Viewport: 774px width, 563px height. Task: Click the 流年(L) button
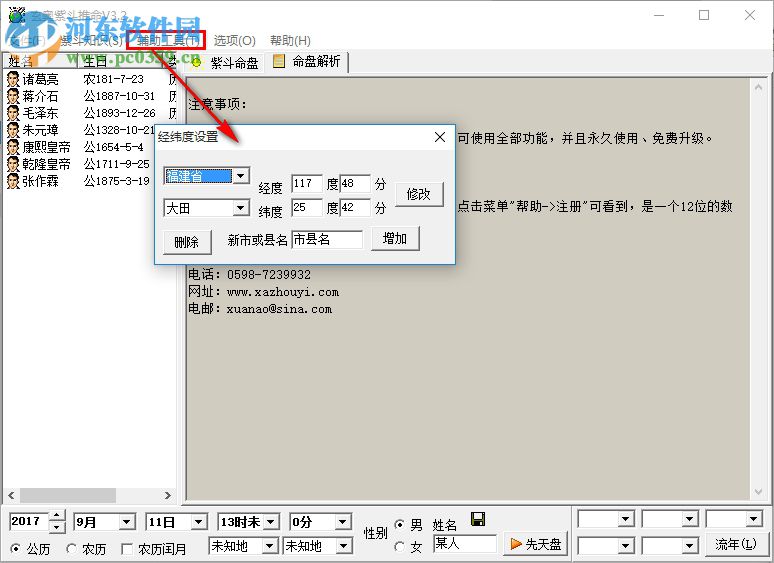[736, 544]
